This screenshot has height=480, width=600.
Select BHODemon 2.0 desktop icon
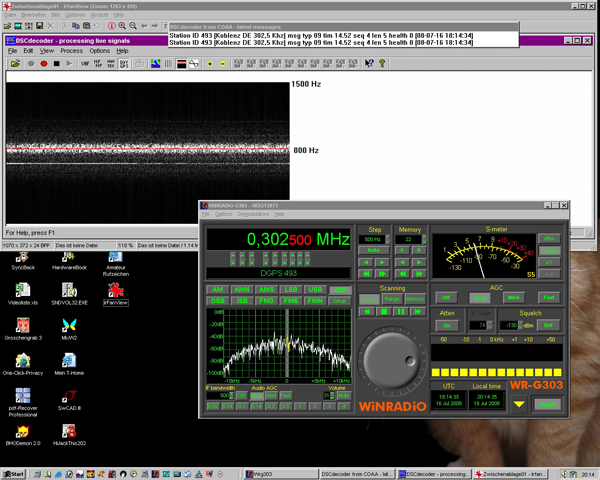tap(23, 435)
